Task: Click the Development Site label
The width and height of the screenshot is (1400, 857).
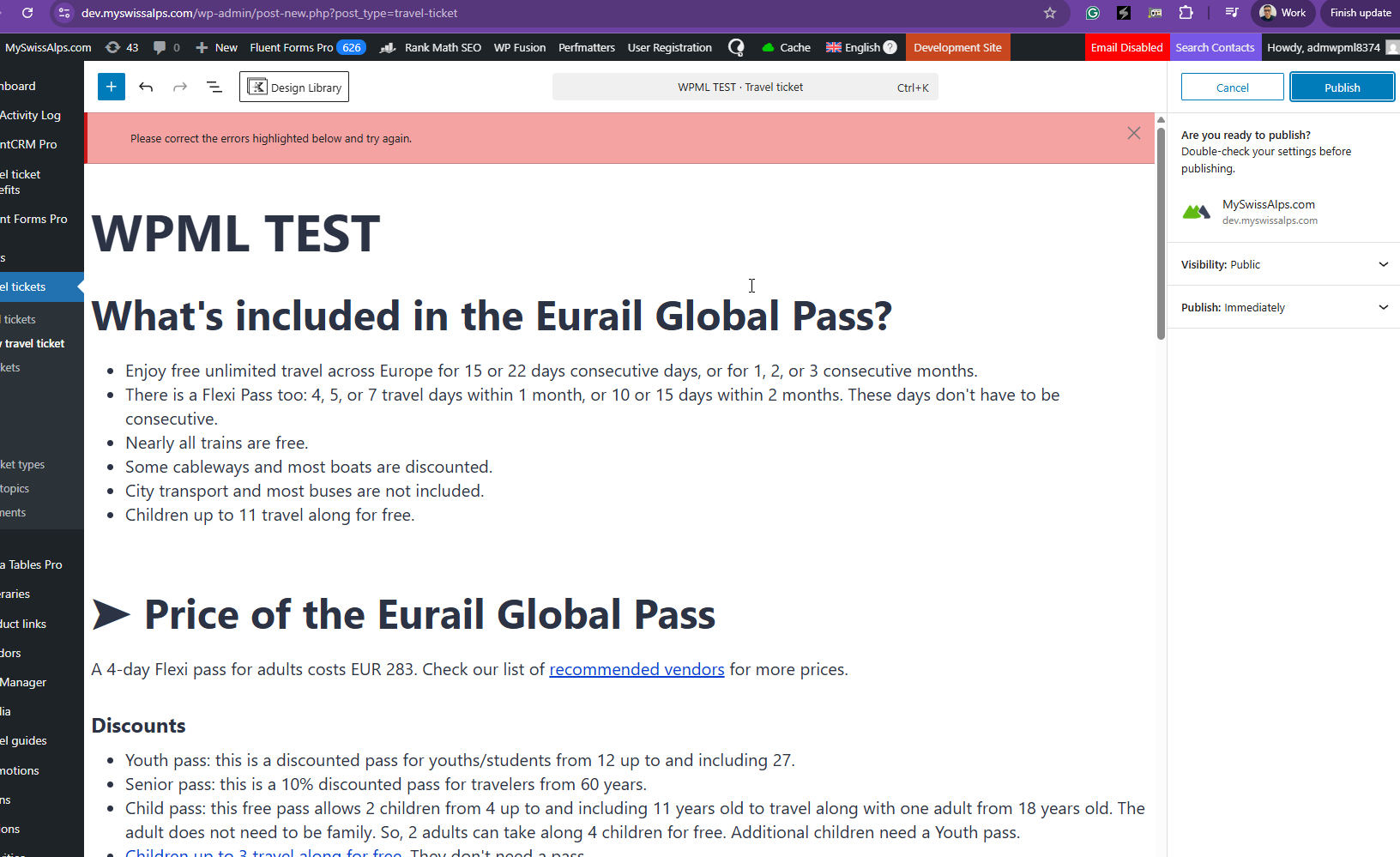Action: coord(957,47)
